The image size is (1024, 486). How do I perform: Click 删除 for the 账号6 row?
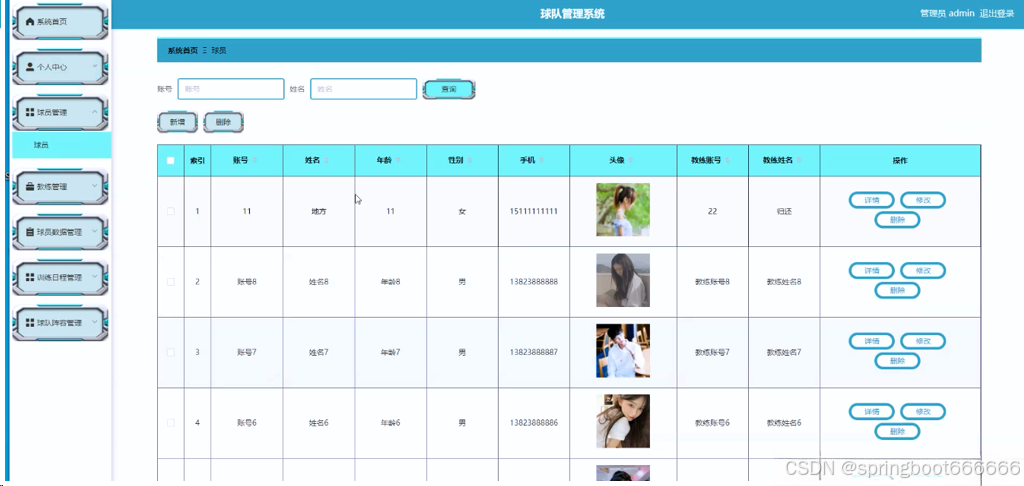pyautogui.click(x=897, y=432)
